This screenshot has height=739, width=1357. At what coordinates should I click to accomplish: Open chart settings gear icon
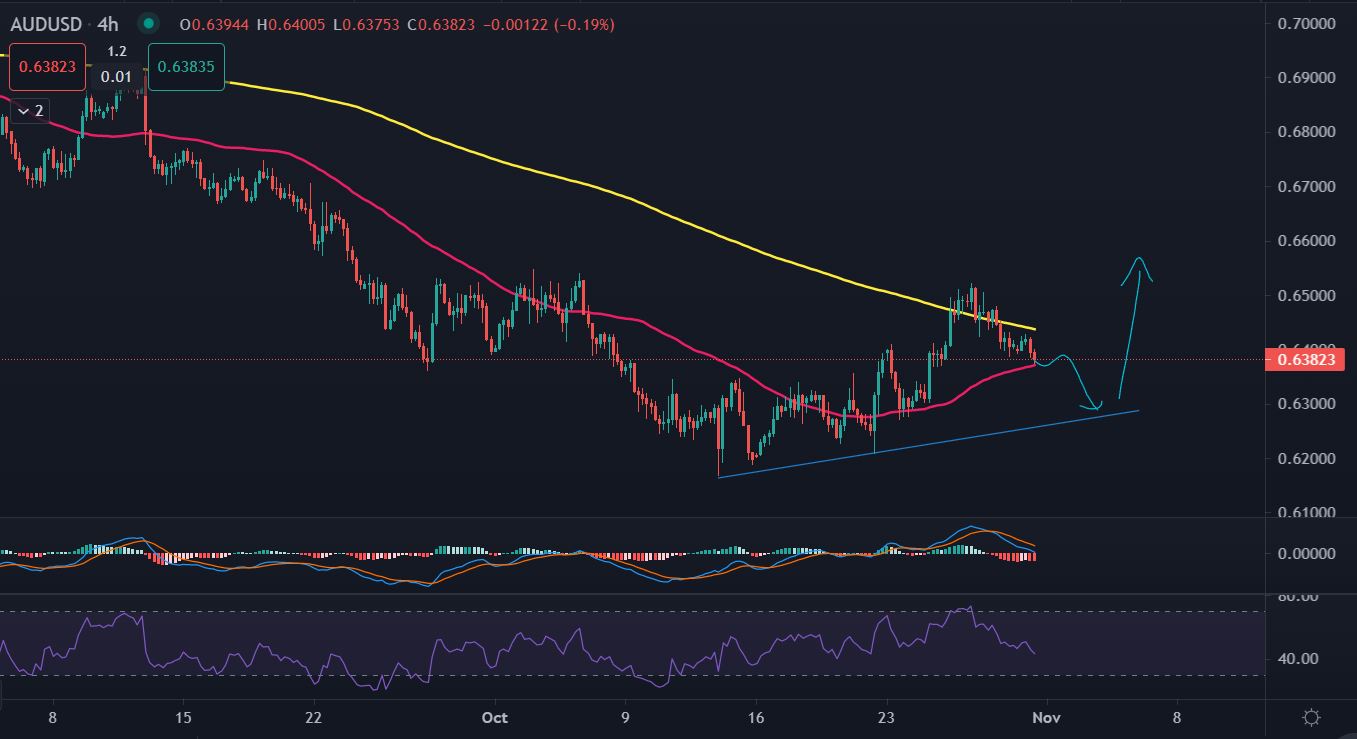tap(1311, 717)
